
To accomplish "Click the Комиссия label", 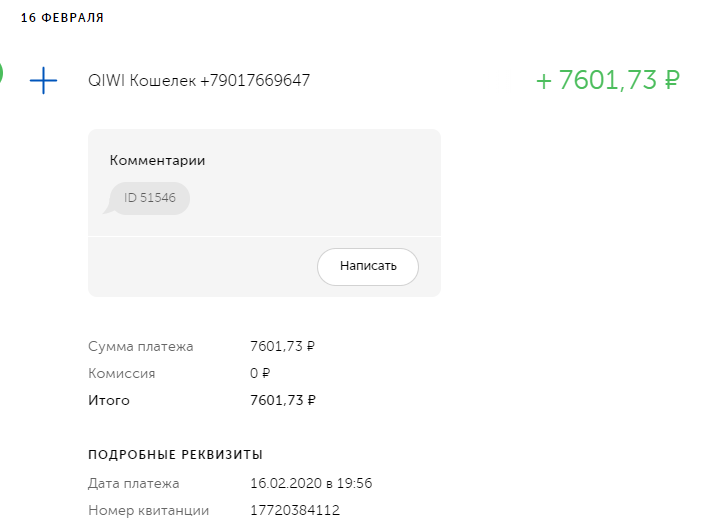I will [x=122, y=373].
